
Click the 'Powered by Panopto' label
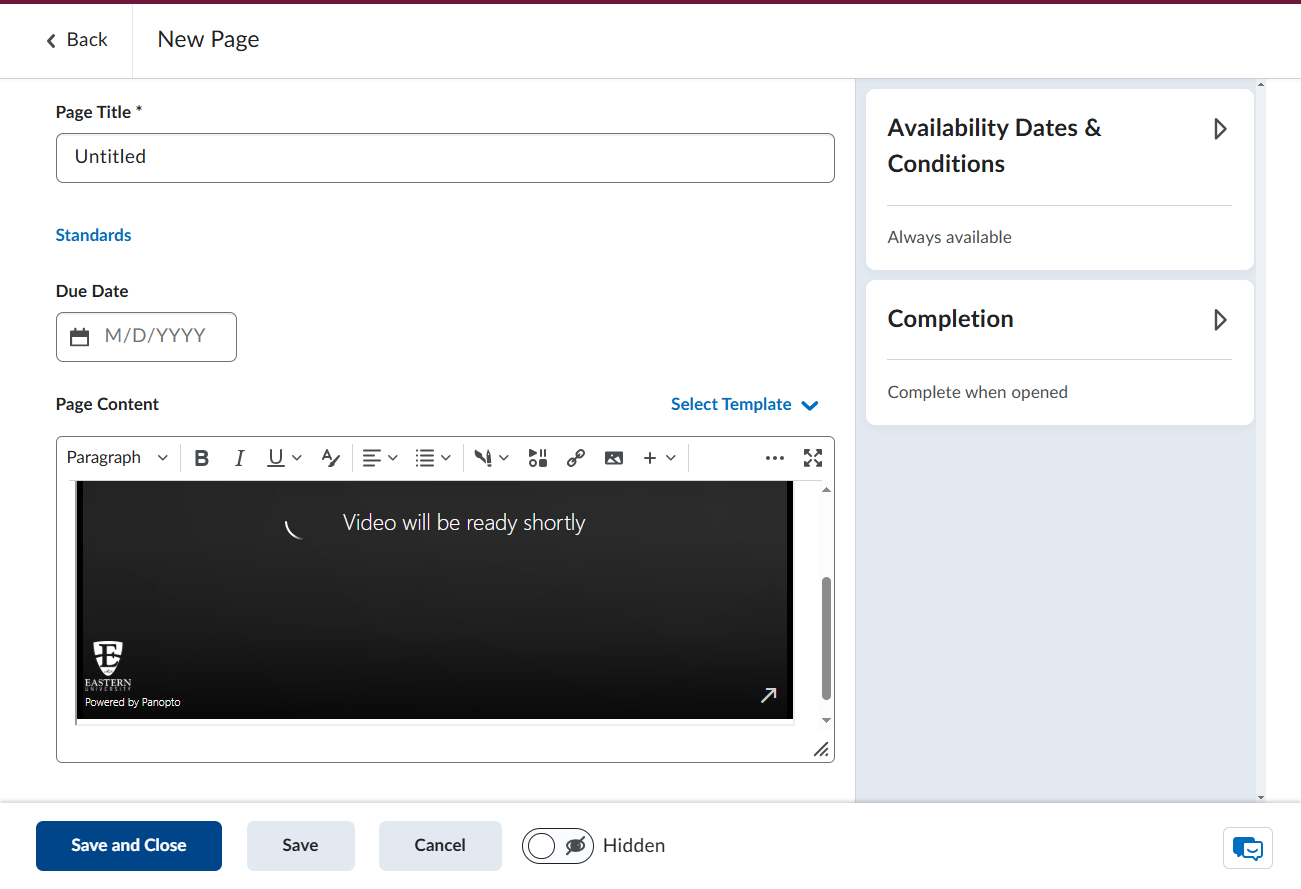[x=133, y=702]
